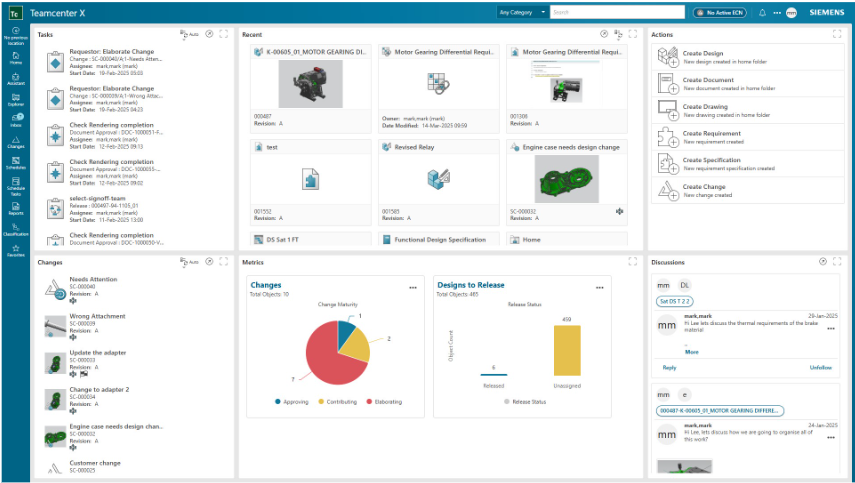Open the Home page in sidebar
The image size is (855, 483).
(x=15, y=59)
